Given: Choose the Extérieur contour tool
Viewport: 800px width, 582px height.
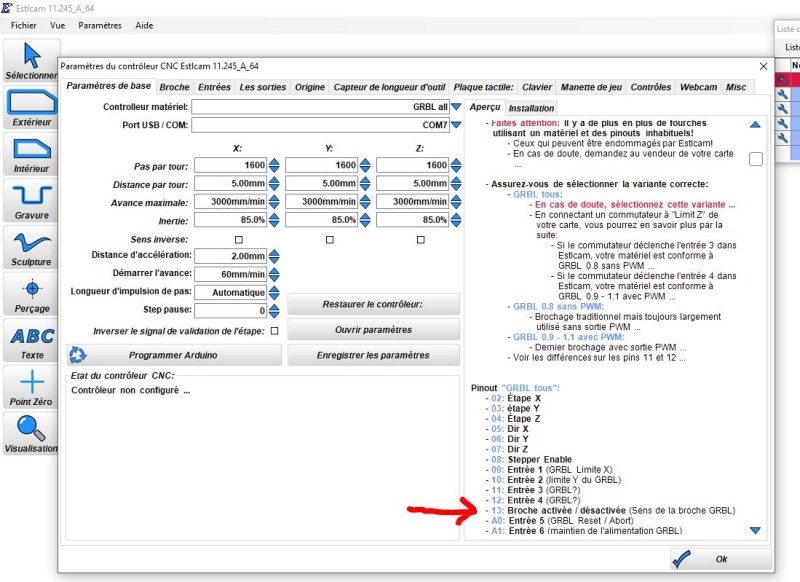Looking at the screenshot, I should point(32,108).
